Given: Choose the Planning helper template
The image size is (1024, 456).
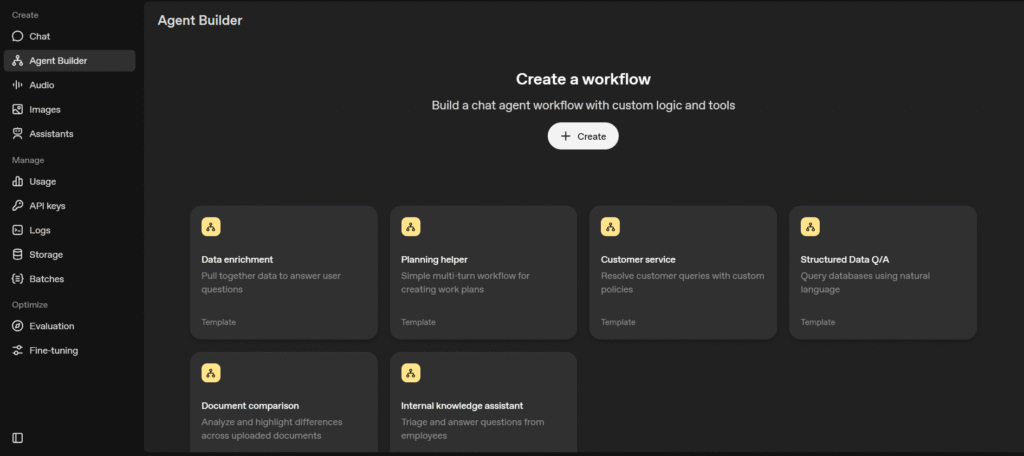Looking at the screenshot, I should click(483, 272).
